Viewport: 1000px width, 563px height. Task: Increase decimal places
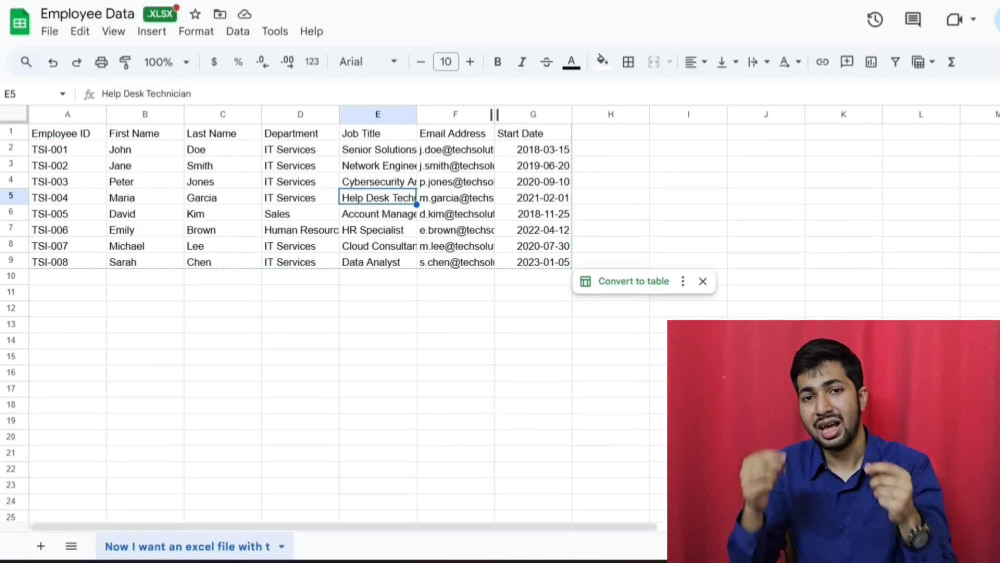287,62
